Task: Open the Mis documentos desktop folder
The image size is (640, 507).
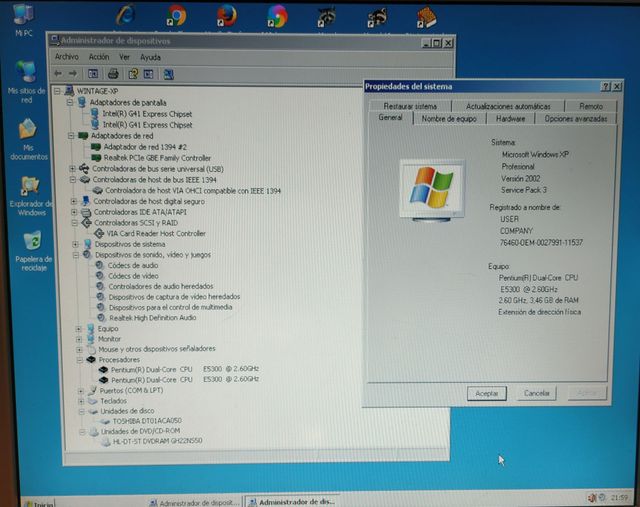Action: coord(29,140)
